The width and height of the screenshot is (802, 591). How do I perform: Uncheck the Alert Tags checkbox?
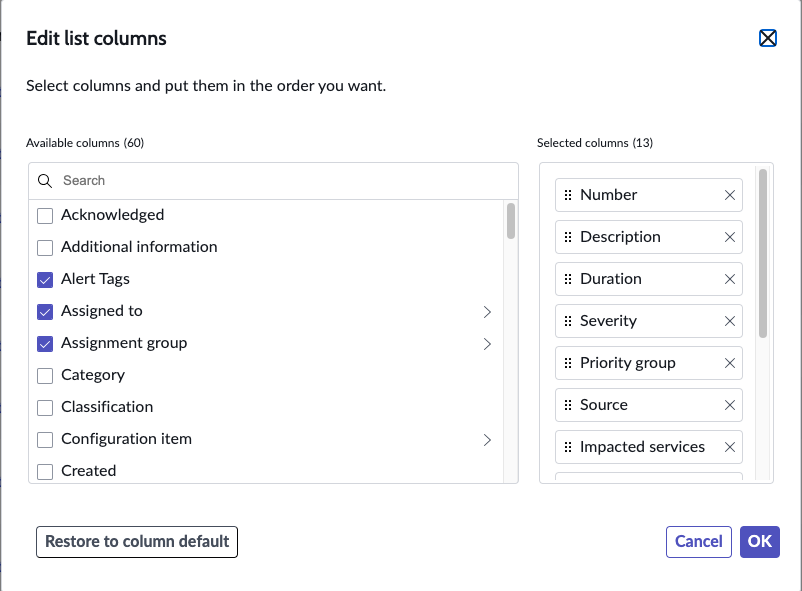click(x=45, y=280)
